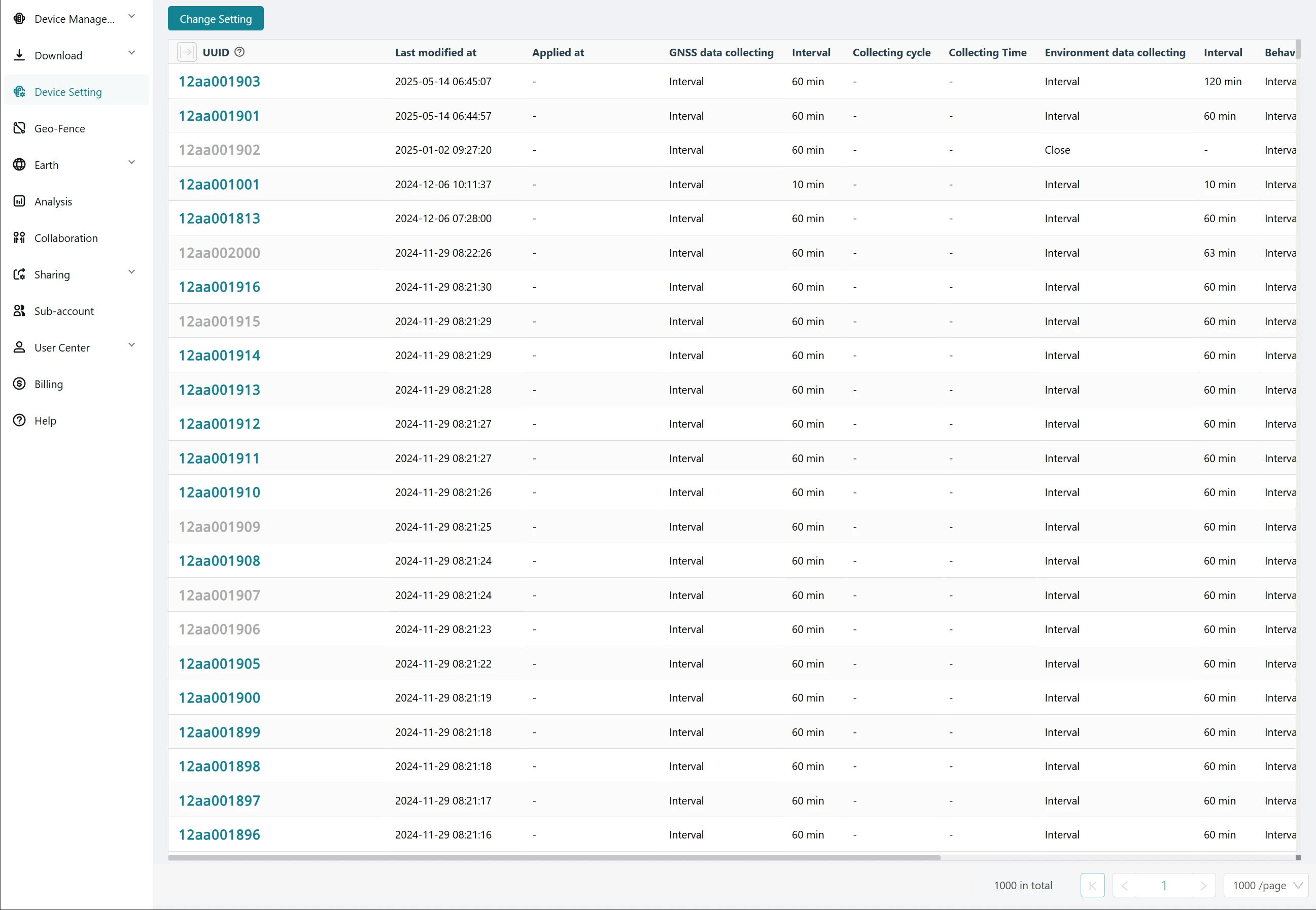Open the User Center menu item
Screen dimensions: 1316x910
(62, 347)
